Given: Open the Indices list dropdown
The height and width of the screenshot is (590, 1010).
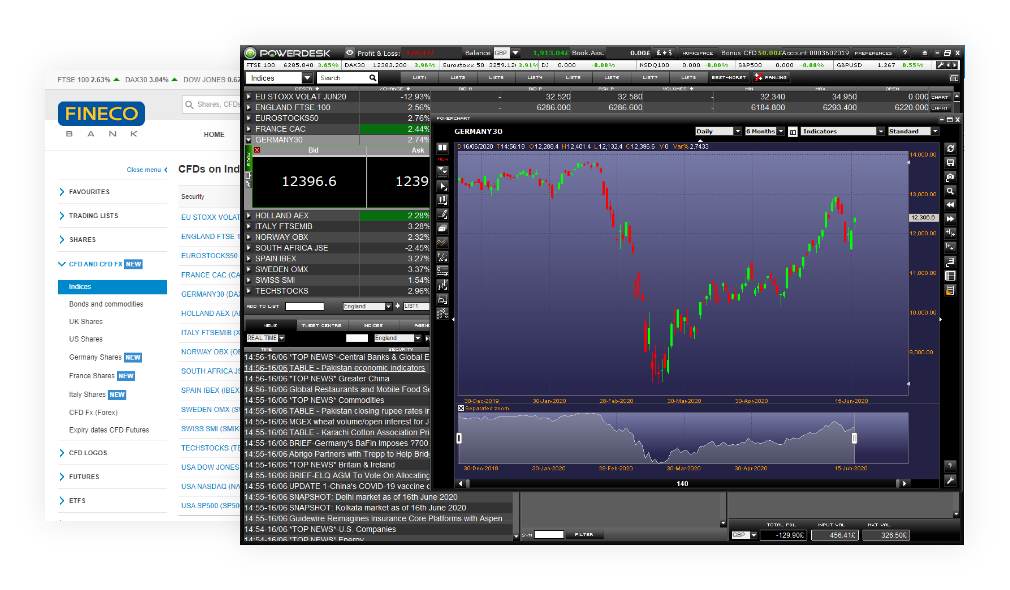Looking at the screenshot, I should pos(280,78).
